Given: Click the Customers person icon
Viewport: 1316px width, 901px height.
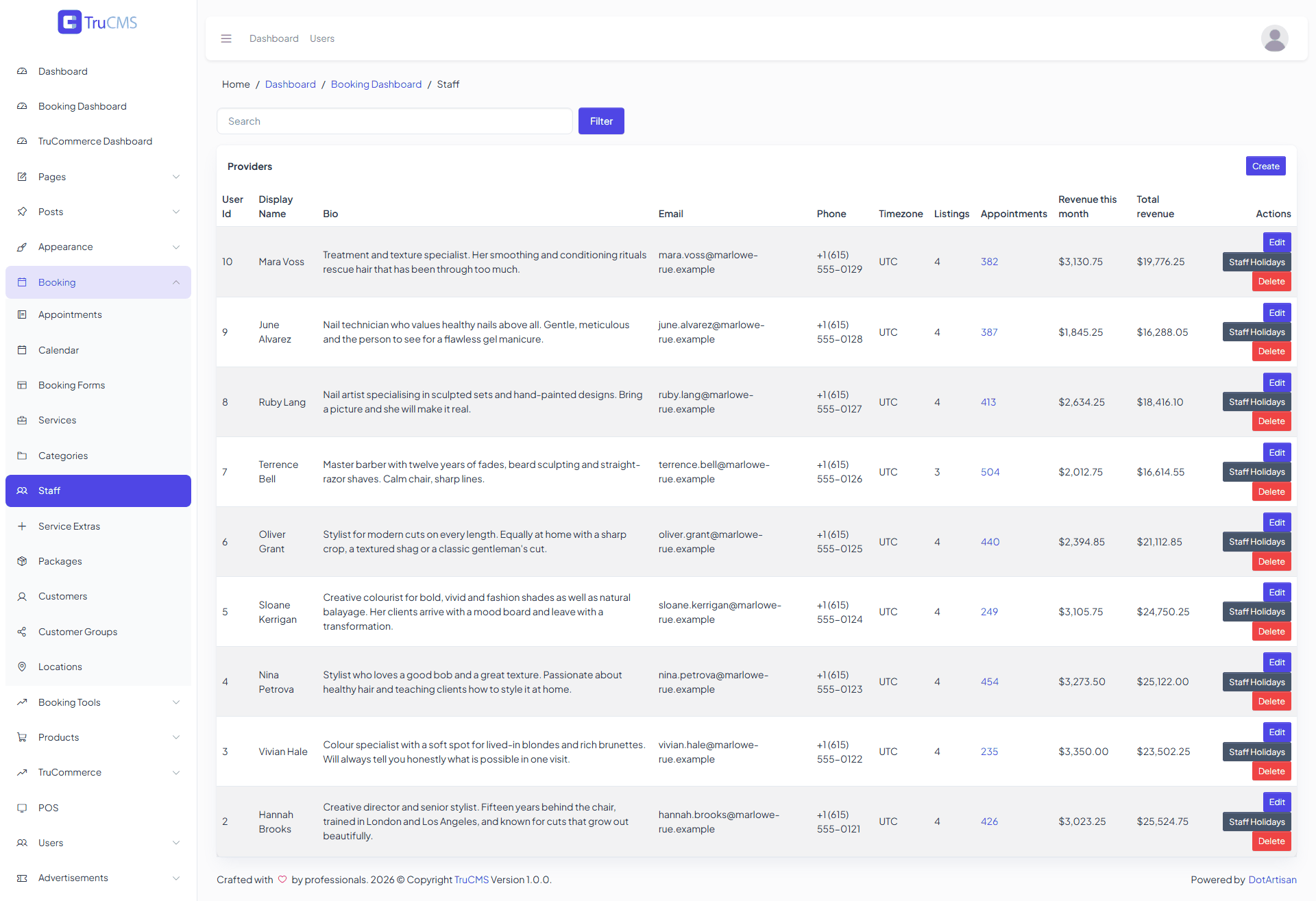Looking at the screenshot, I should click(x=22, y=596).
